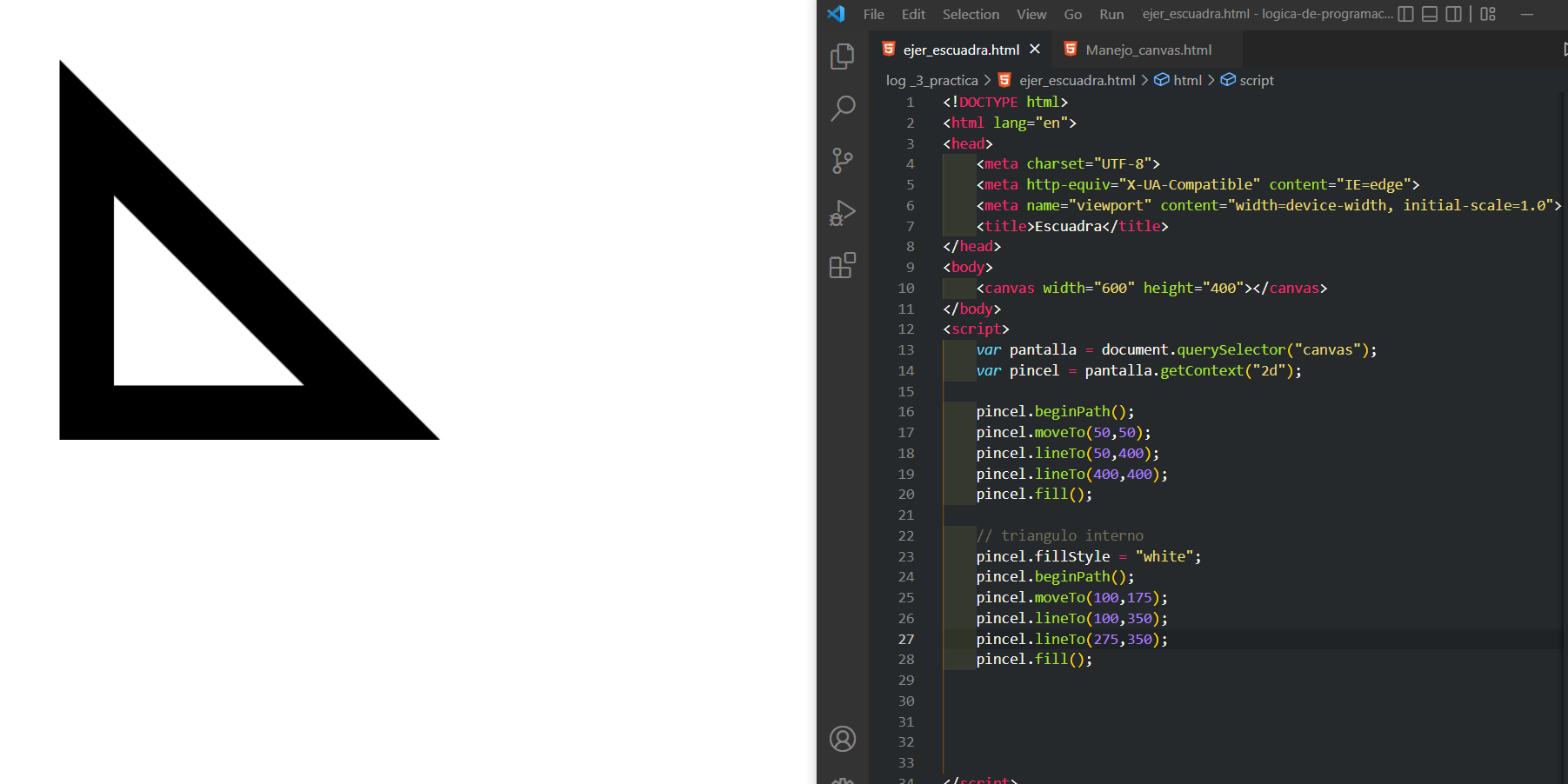Open the Accounts menu icon
The height and width of the screenshot is (784, 1568).
click(843, 739)
